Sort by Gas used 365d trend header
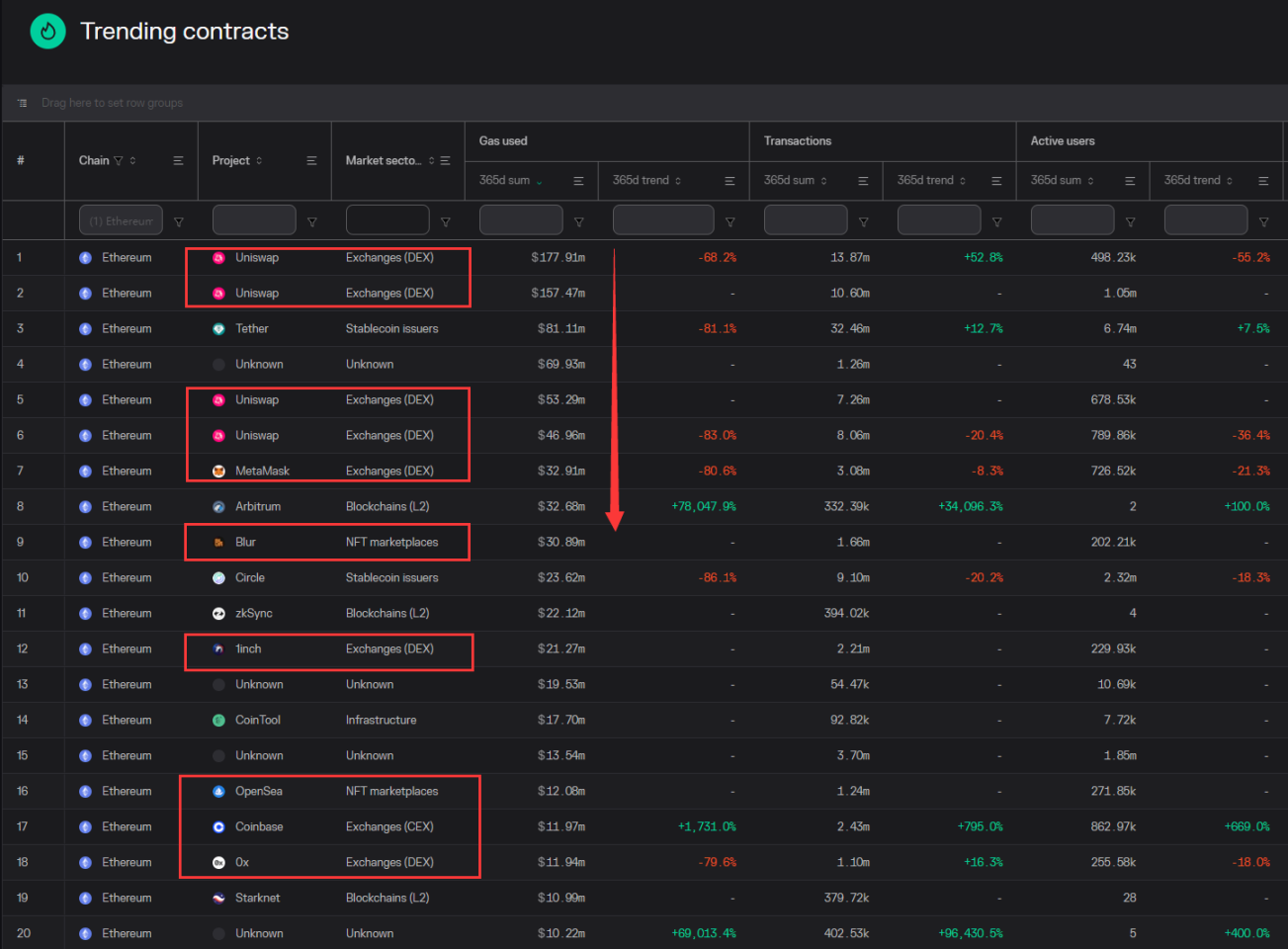Screen dimensions: 1288x949 (x=641, y=181)
